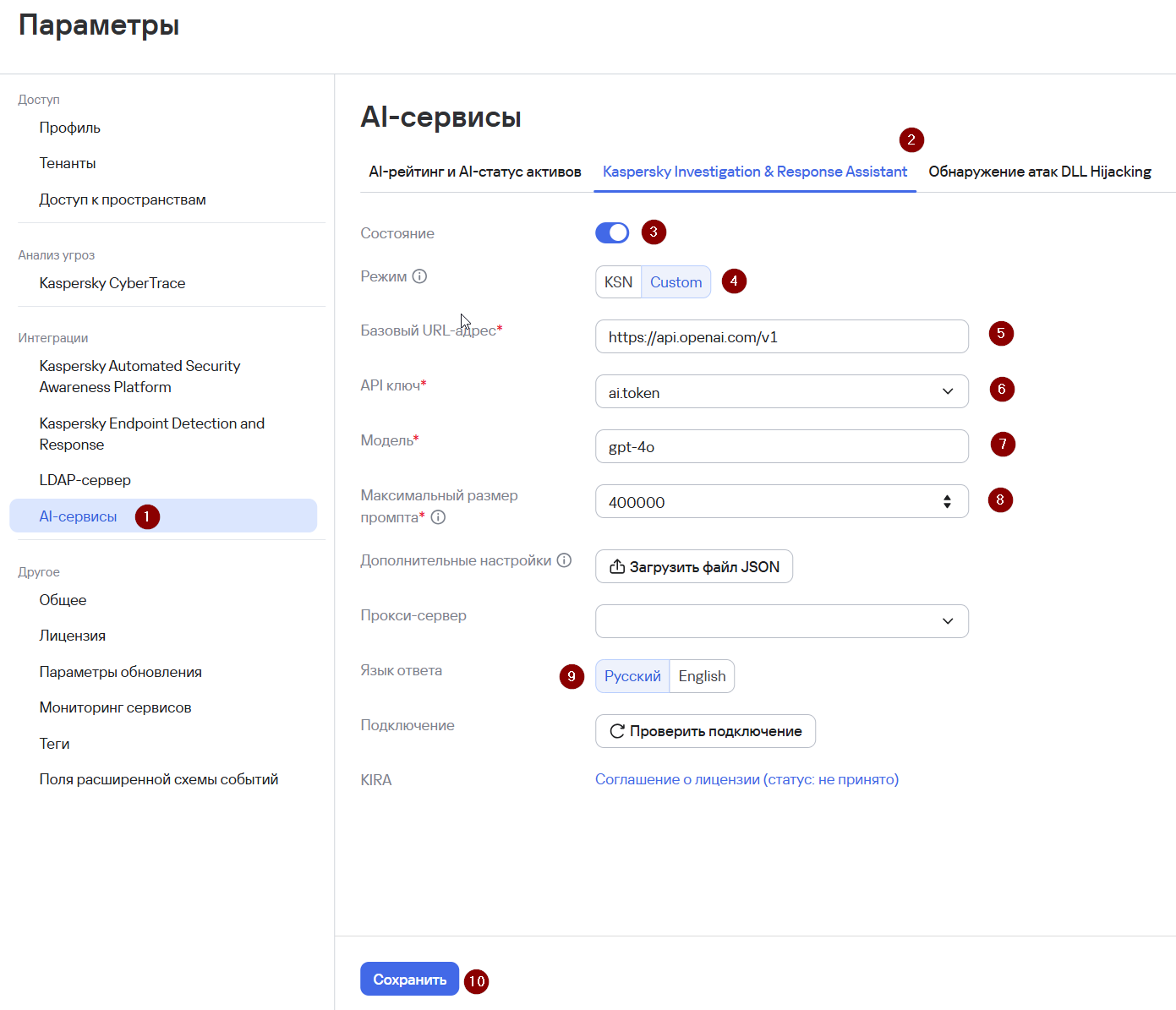The image size is (1176, 1010).
Task: Choose English as response language
Action: point(702,676)
